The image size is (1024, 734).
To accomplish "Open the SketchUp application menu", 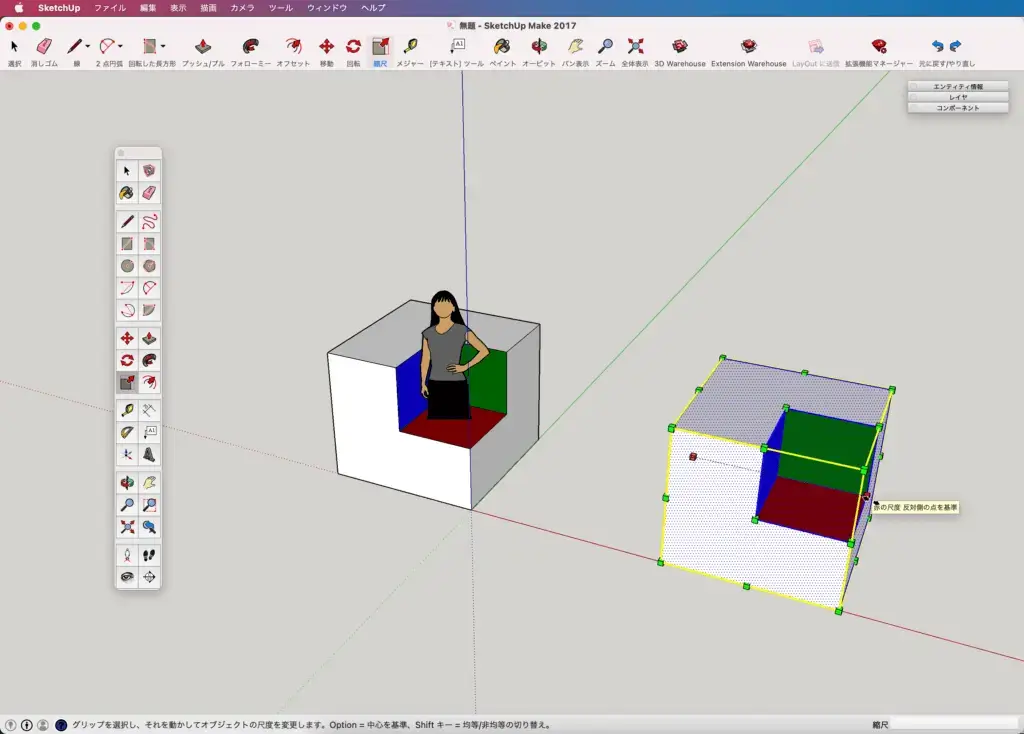I will point(59,8).
